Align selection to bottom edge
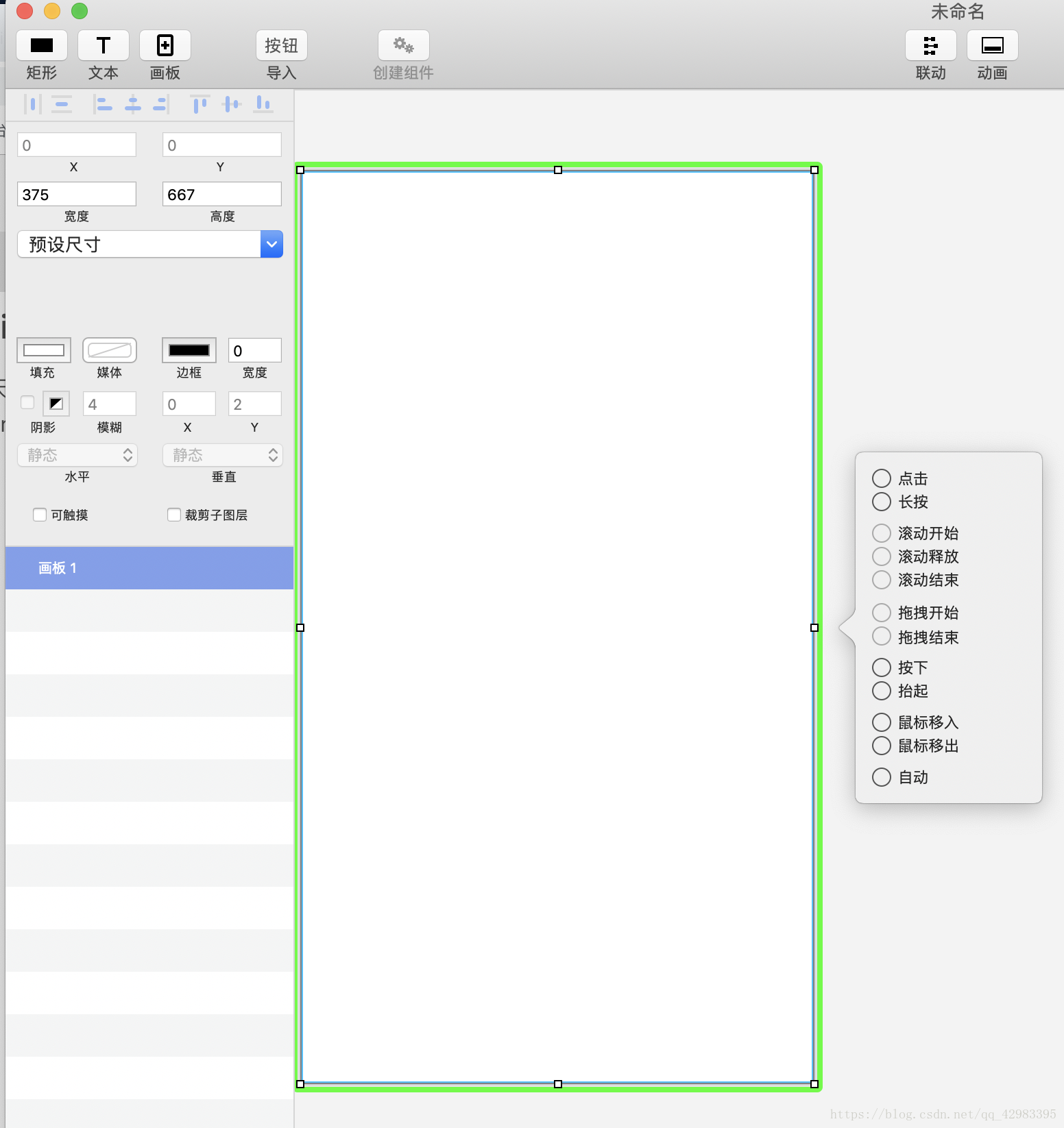This screenshot has height=1128, width=1064. coord(263,104)
